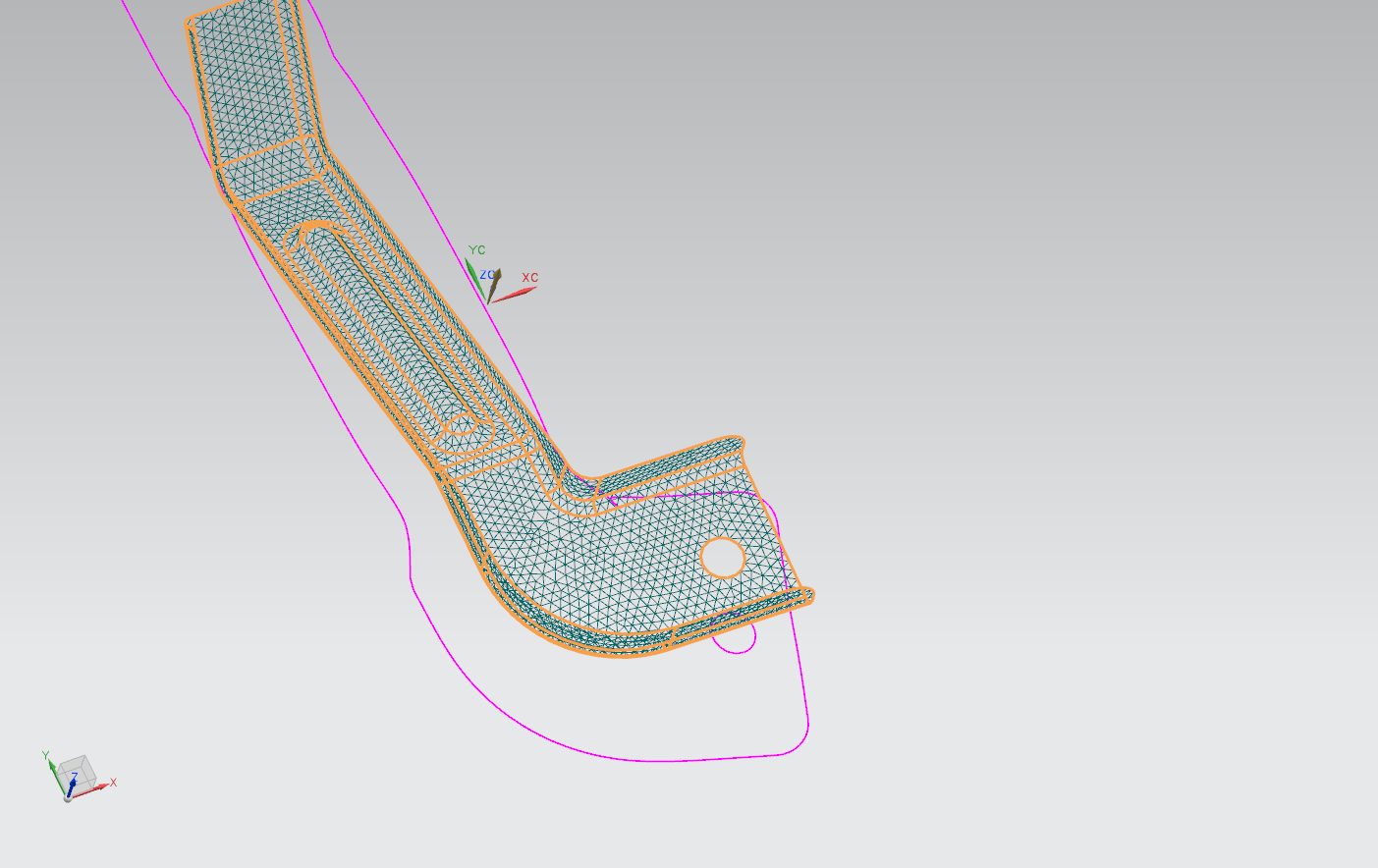Viewport: 1378px width, 868px height.
Task: Select the small oval hole at slot end
Action: 461,425
